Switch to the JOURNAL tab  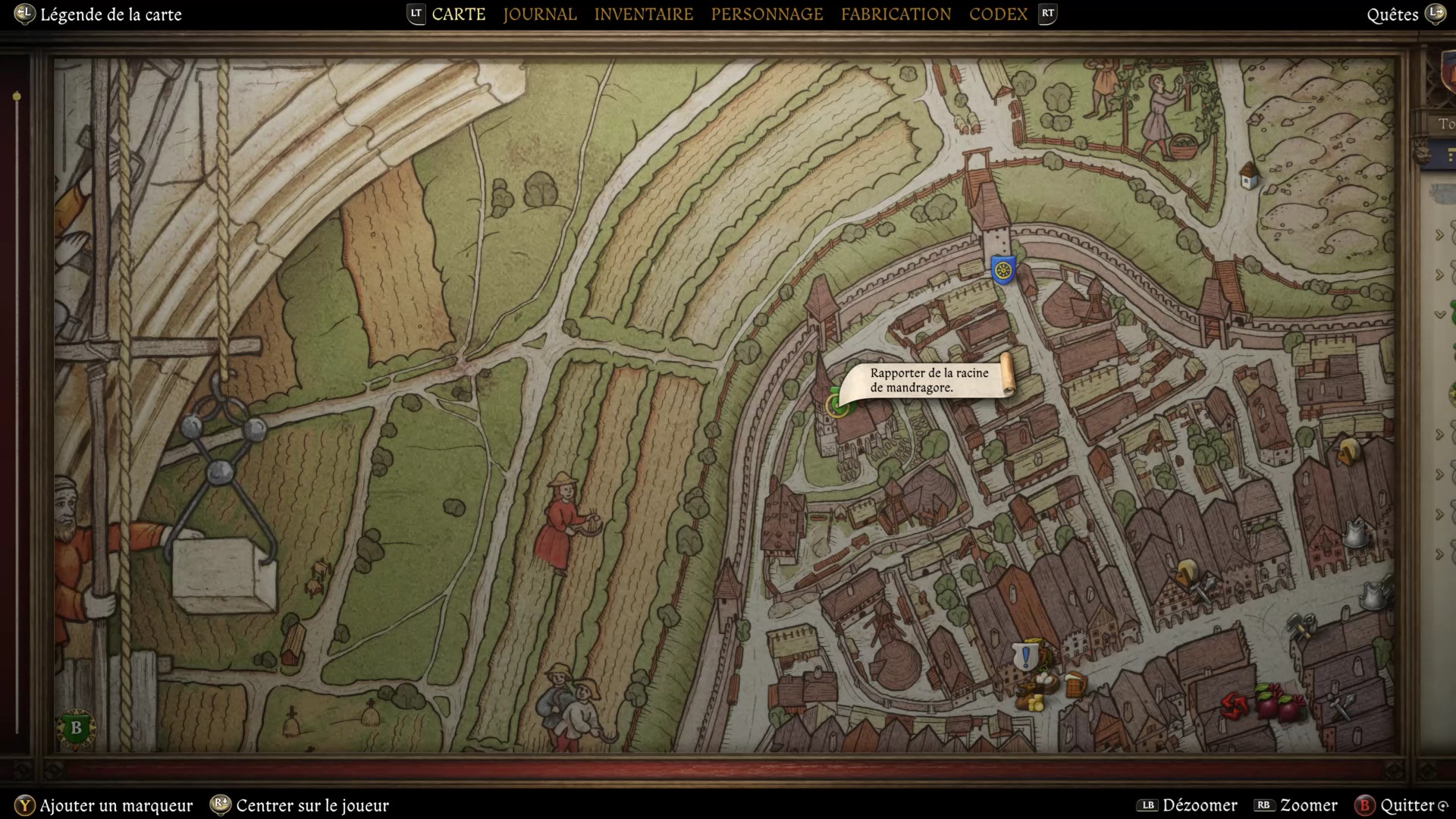540,14
